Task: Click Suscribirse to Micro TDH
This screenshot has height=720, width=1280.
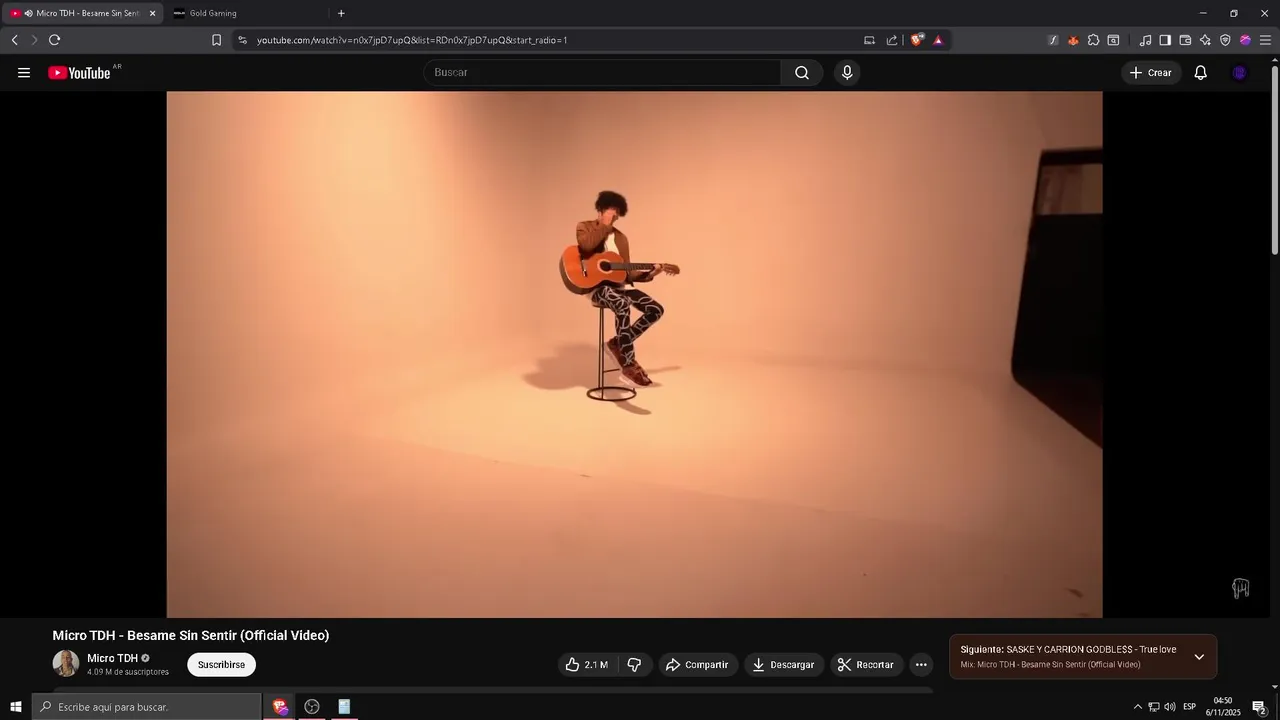Action: (x=221, y=665)
